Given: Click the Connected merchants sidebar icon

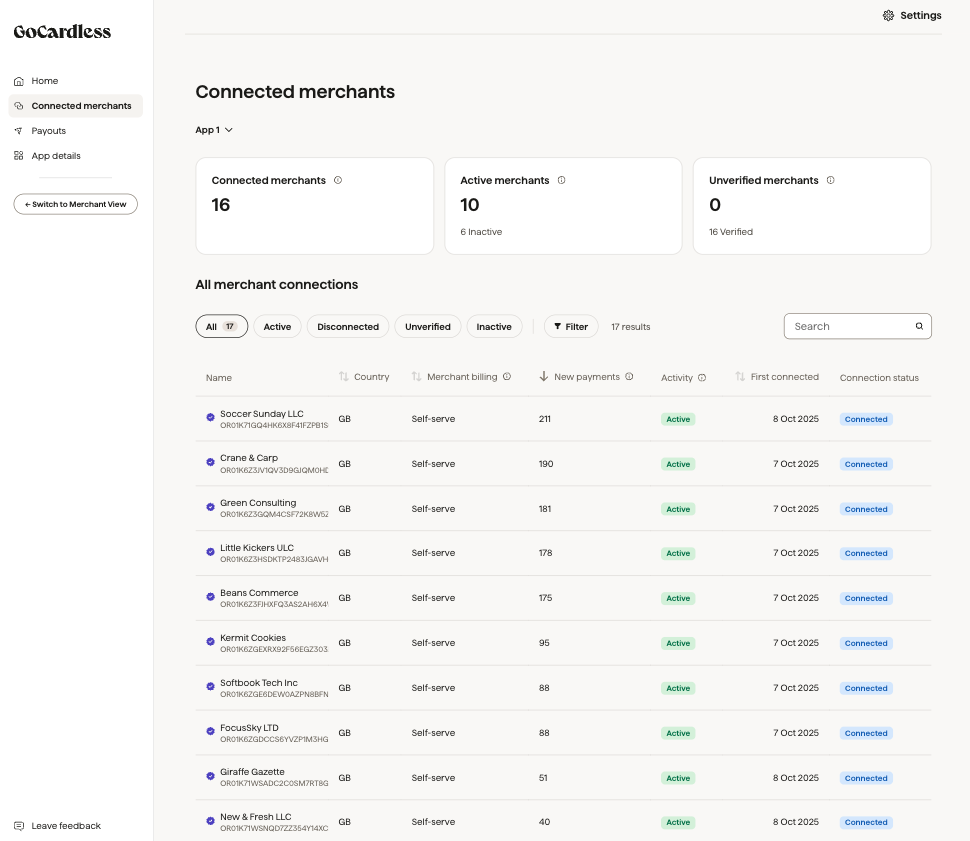Looking at the screenshot, I should 19,106.
